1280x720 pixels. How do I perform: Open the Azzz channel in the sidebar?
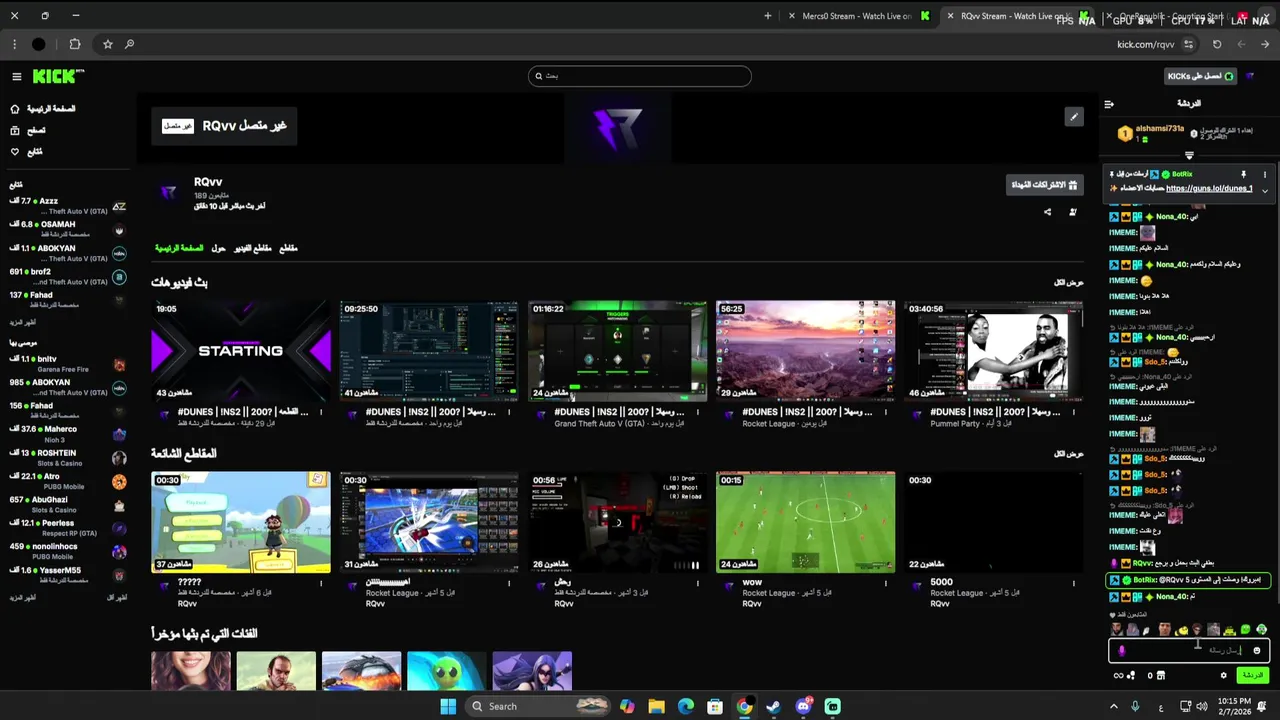click(67, 206)
